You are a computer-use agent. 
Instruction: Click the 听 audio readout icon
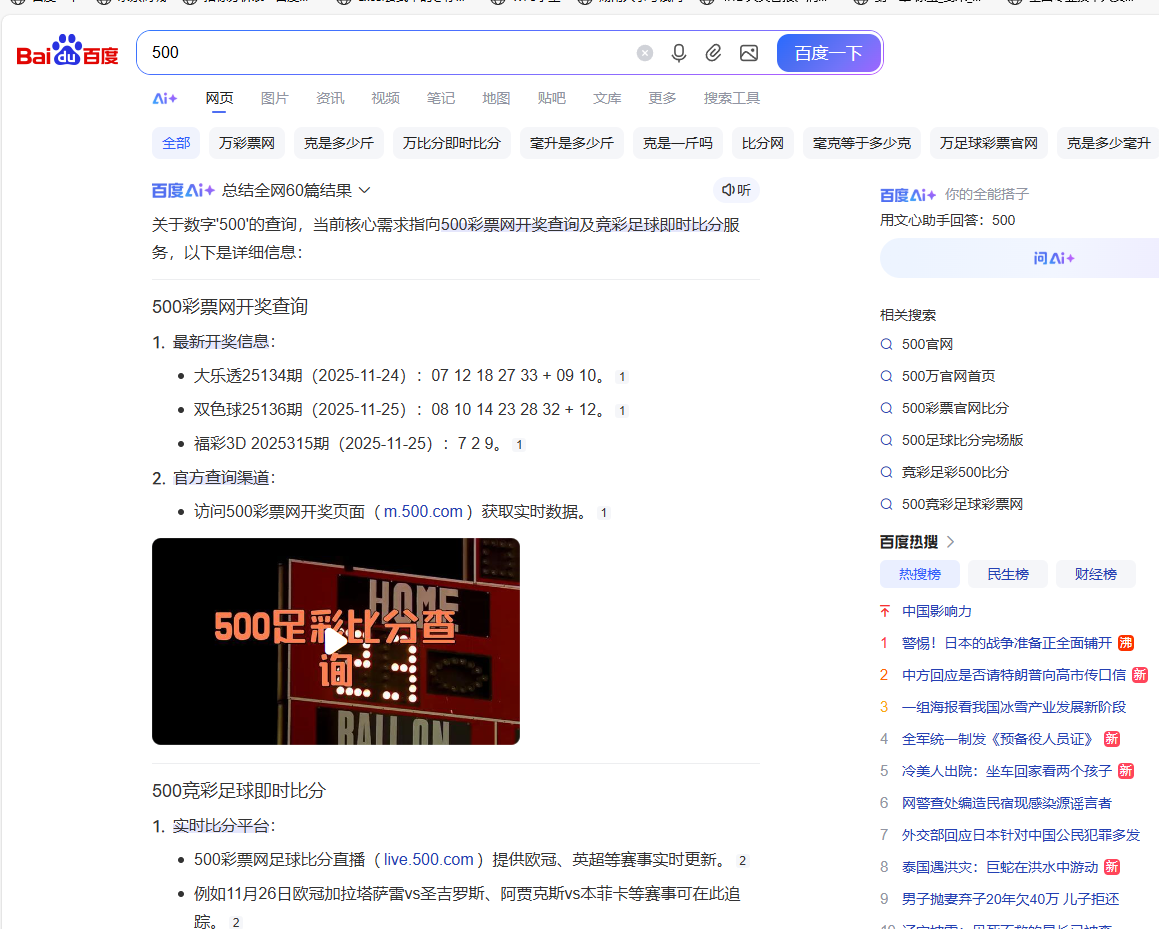click(x=736, y=189)
